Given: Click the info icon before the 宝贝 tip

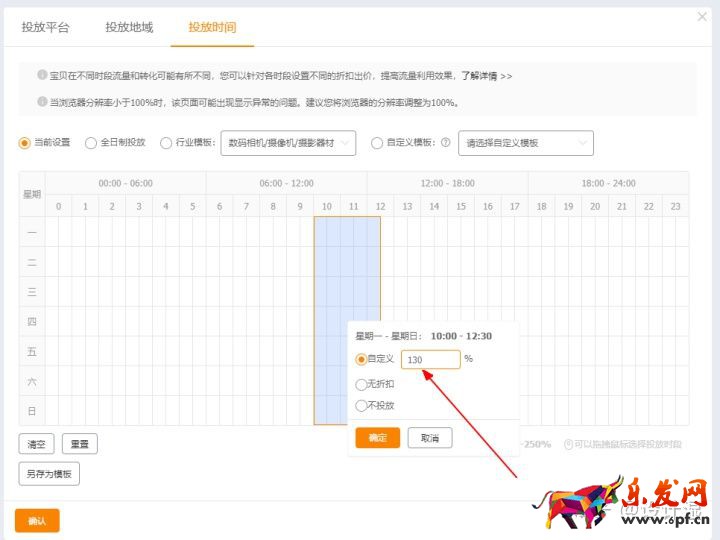Looking at the screenshot, I should tap(42, 74).
